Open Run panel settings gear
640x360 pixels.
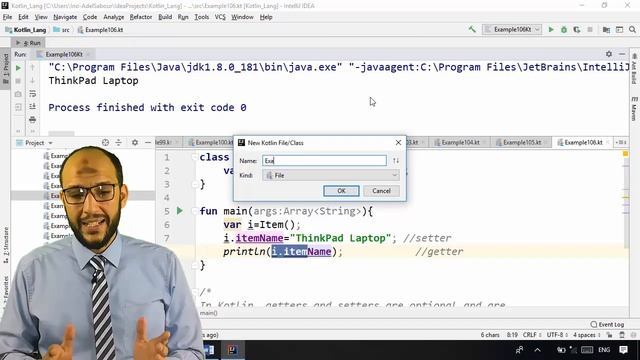point(609,54)
